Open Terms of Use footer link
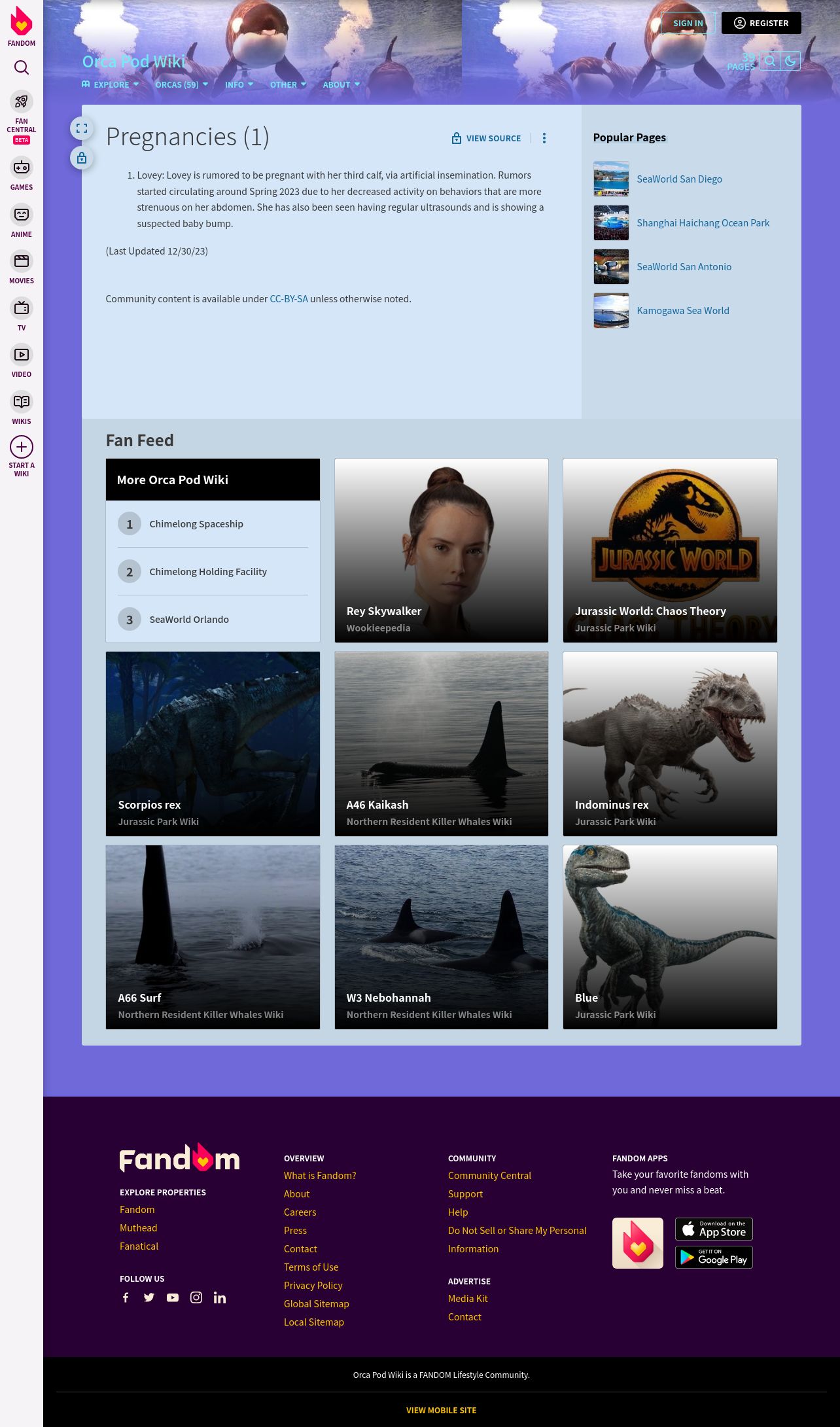Viewport: 840px width, 1427px height. (311, 1267)
